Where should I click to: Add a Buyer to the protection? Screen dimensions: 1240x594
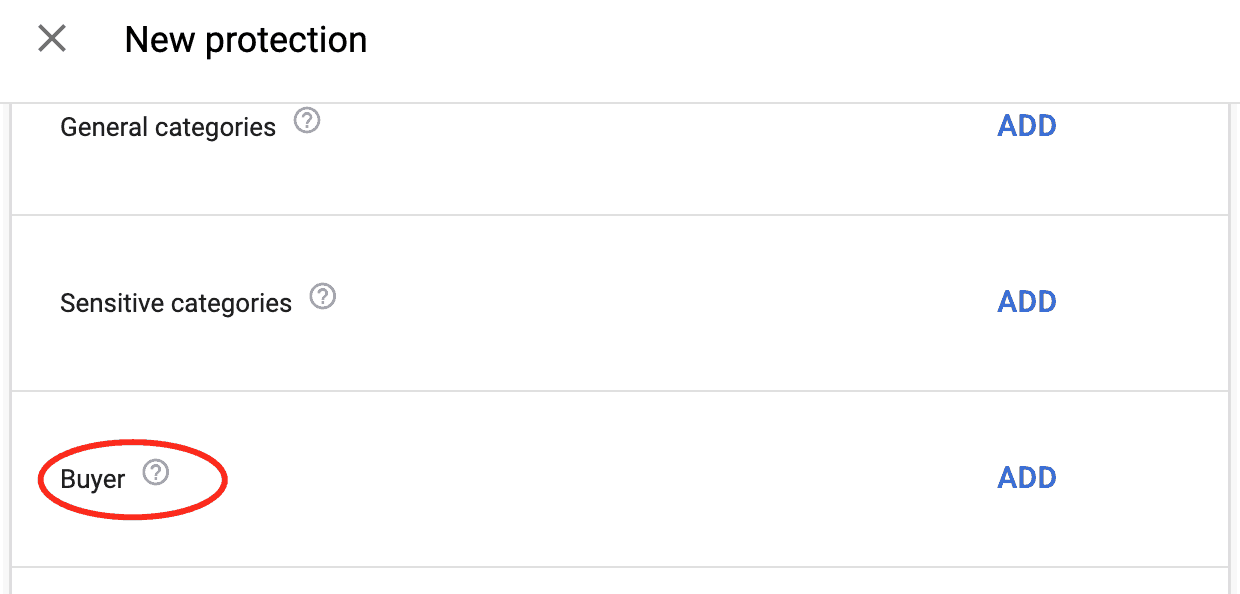point(1027,478)
